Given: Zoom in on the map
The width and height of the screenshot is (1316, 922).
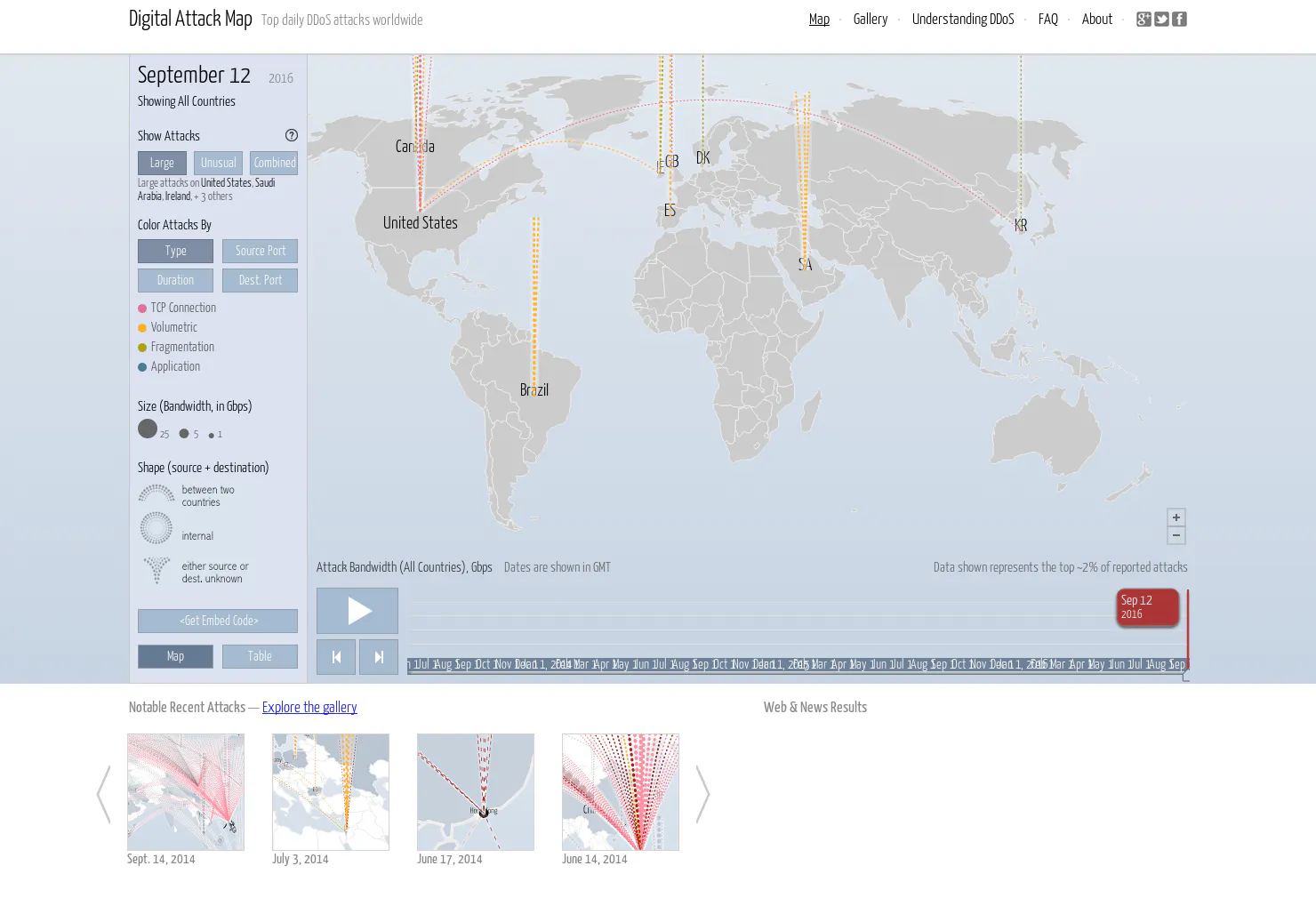Looking at the screenshot, I should [x=1176, y=517].
